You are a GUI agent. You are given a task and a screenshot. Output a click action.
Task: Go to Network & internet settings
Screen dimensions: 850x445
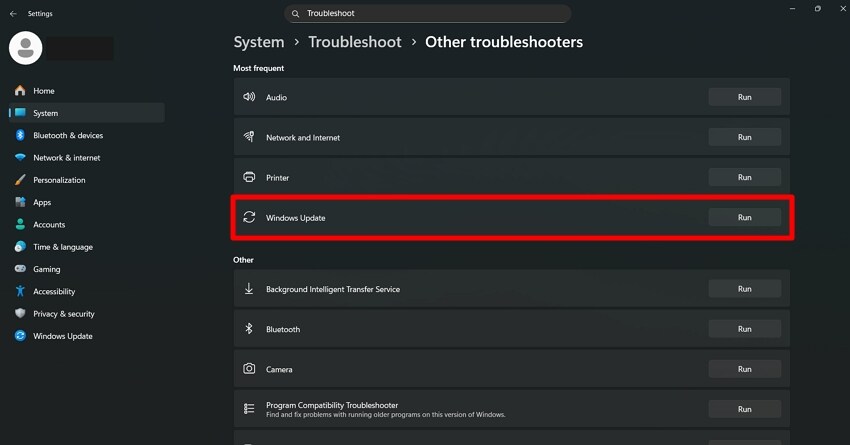[x=87, y=157]
